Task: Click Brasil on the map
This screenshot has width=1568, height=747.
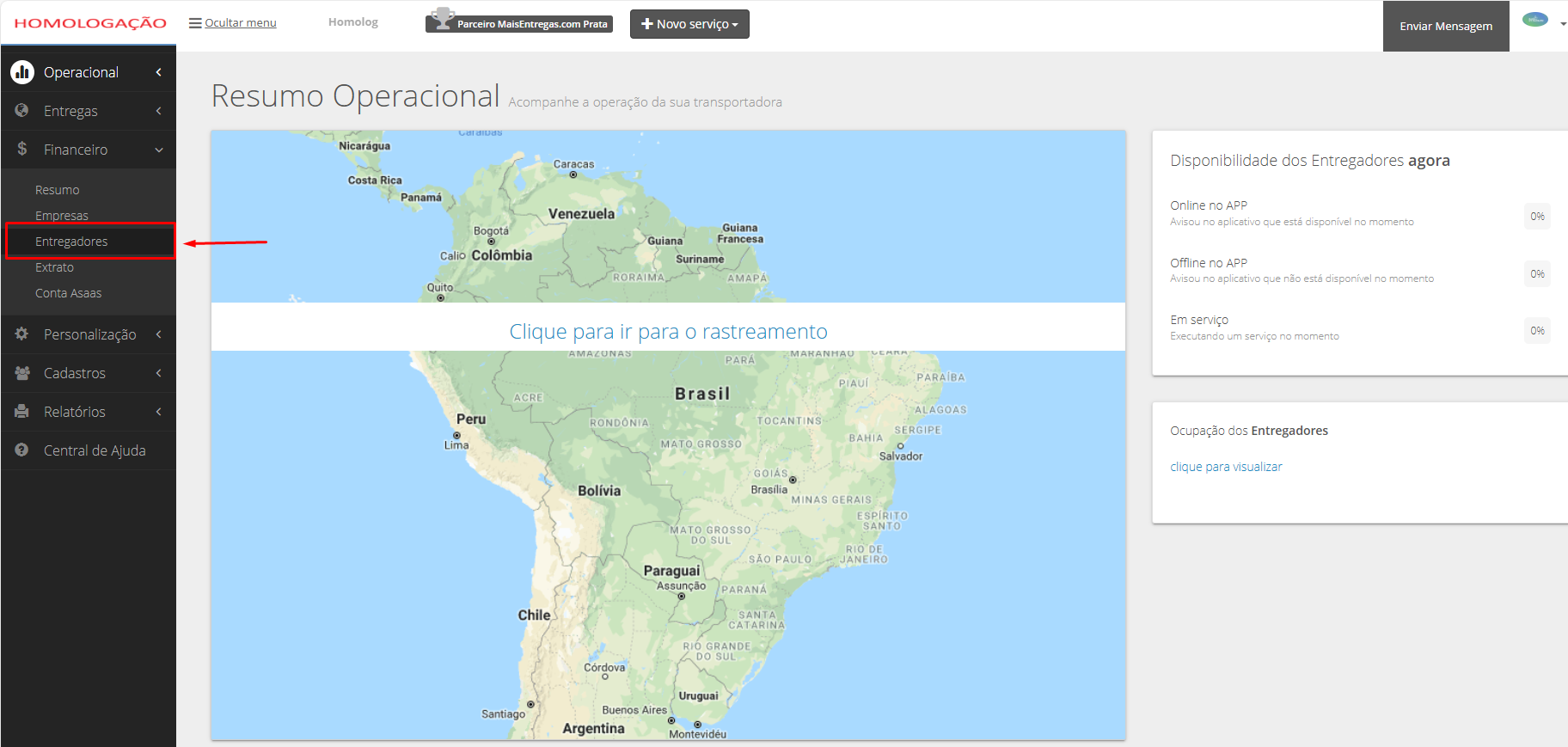Action: [x=702, y=394]
